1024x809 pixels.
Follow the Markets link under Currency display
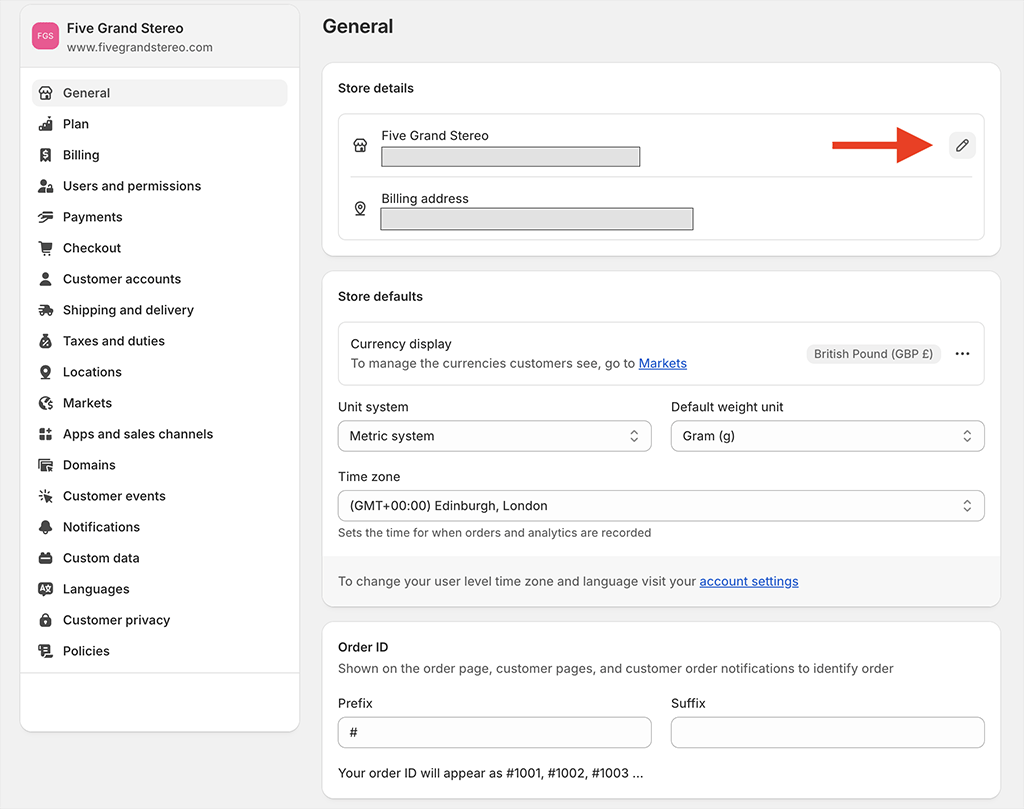coord(662,364)
